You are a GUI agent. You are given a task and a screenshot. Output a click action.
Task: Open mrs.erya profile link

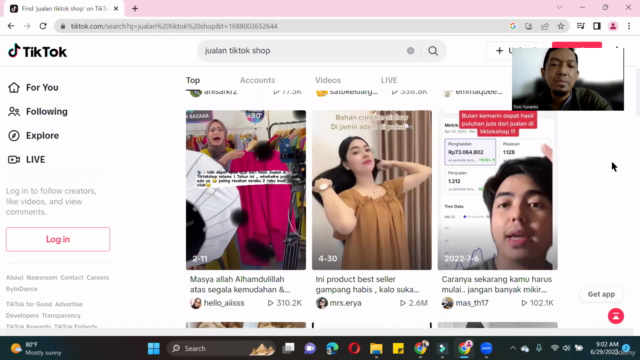coord(345,303)
